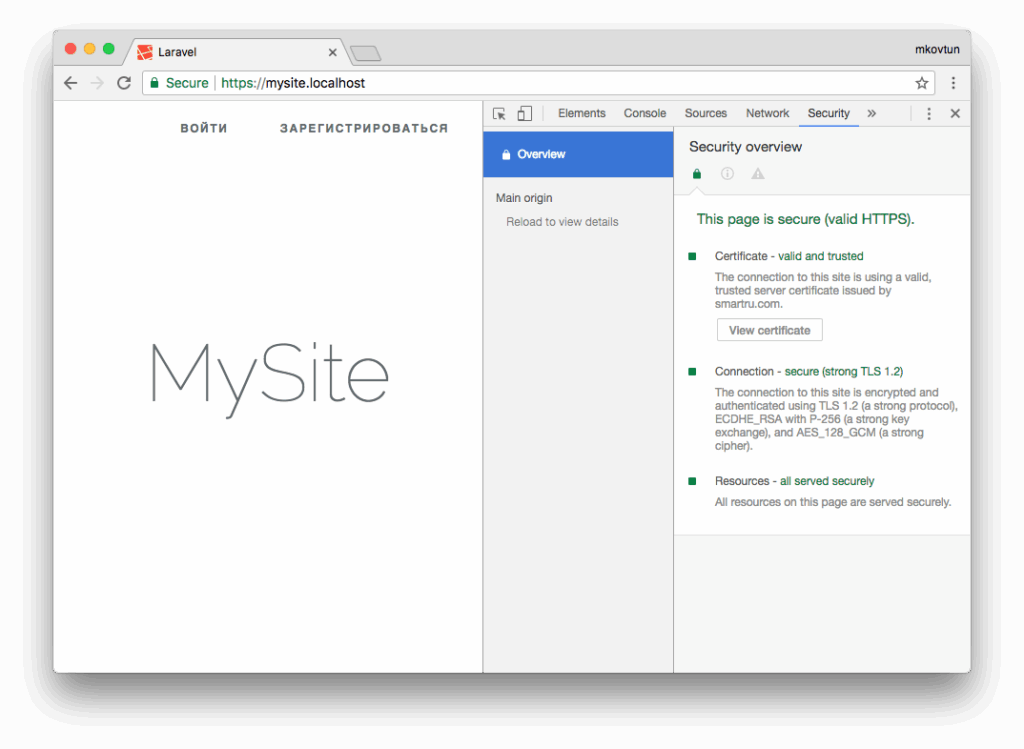Click the Main origin heading

click(524, 198)
